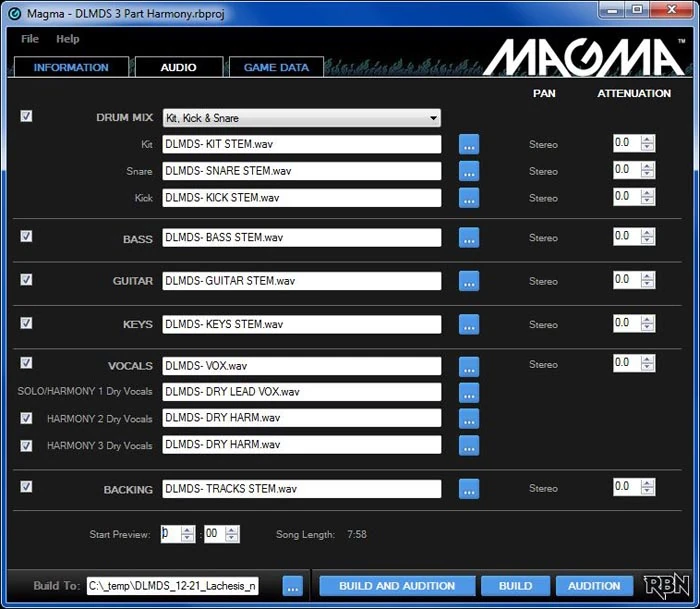Click the Start Preview seconds field

point(215,534)
